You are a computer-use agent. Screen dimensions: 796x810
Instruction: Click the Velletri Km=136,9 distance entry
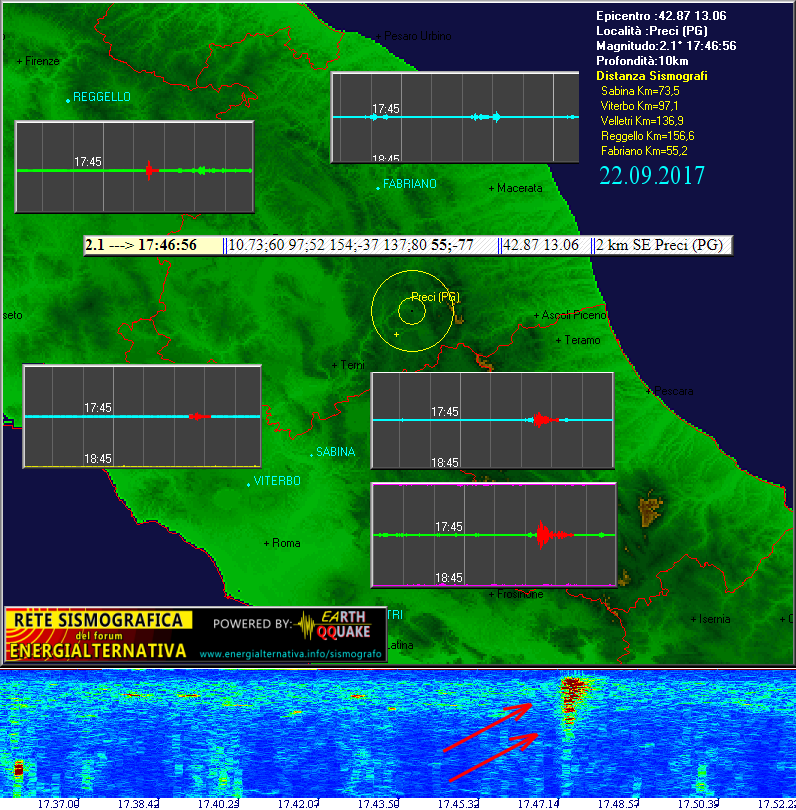pos(642,121)
